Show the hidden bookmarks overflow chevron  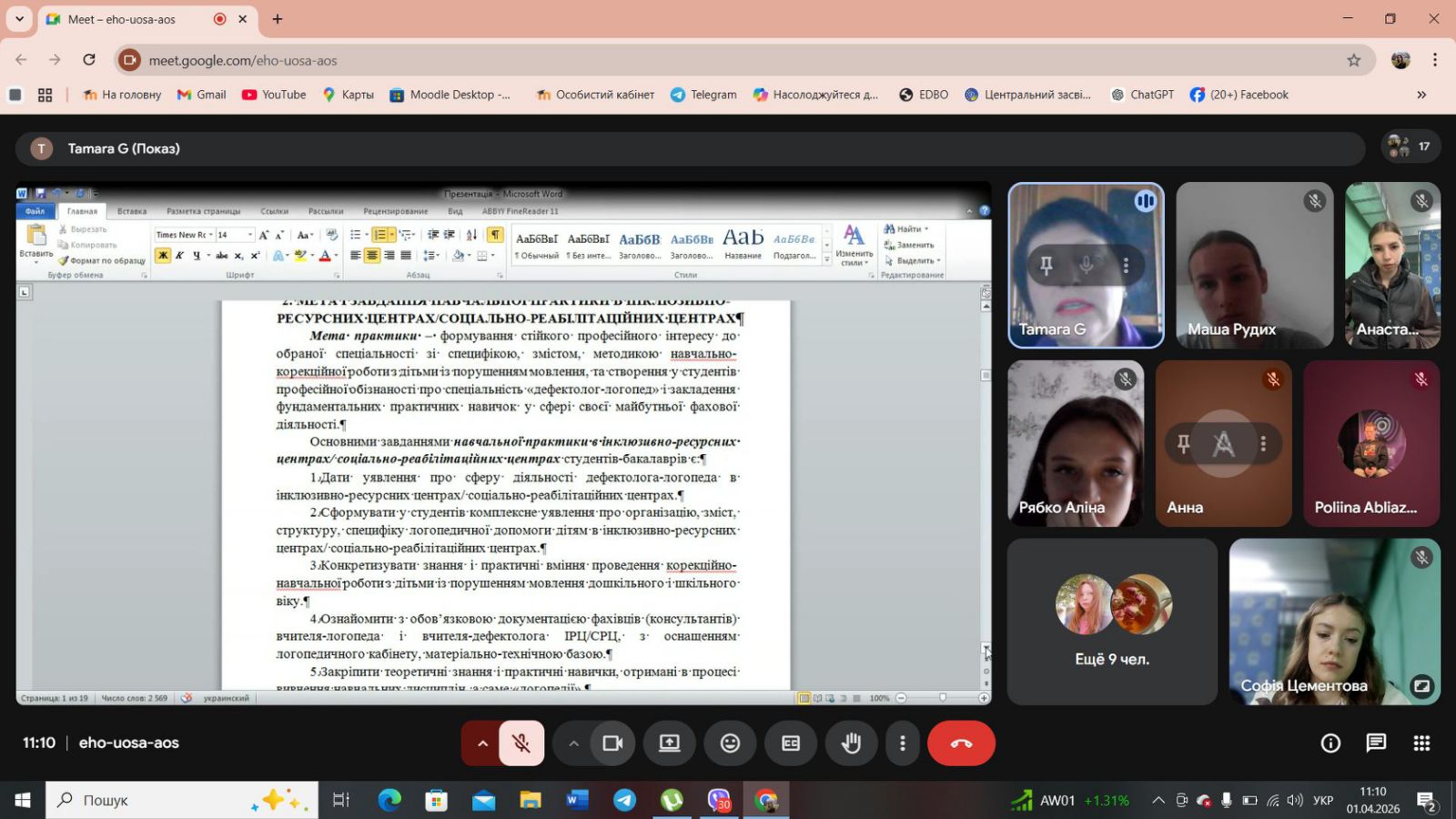pyautogui.click(x=1421, y=95)
